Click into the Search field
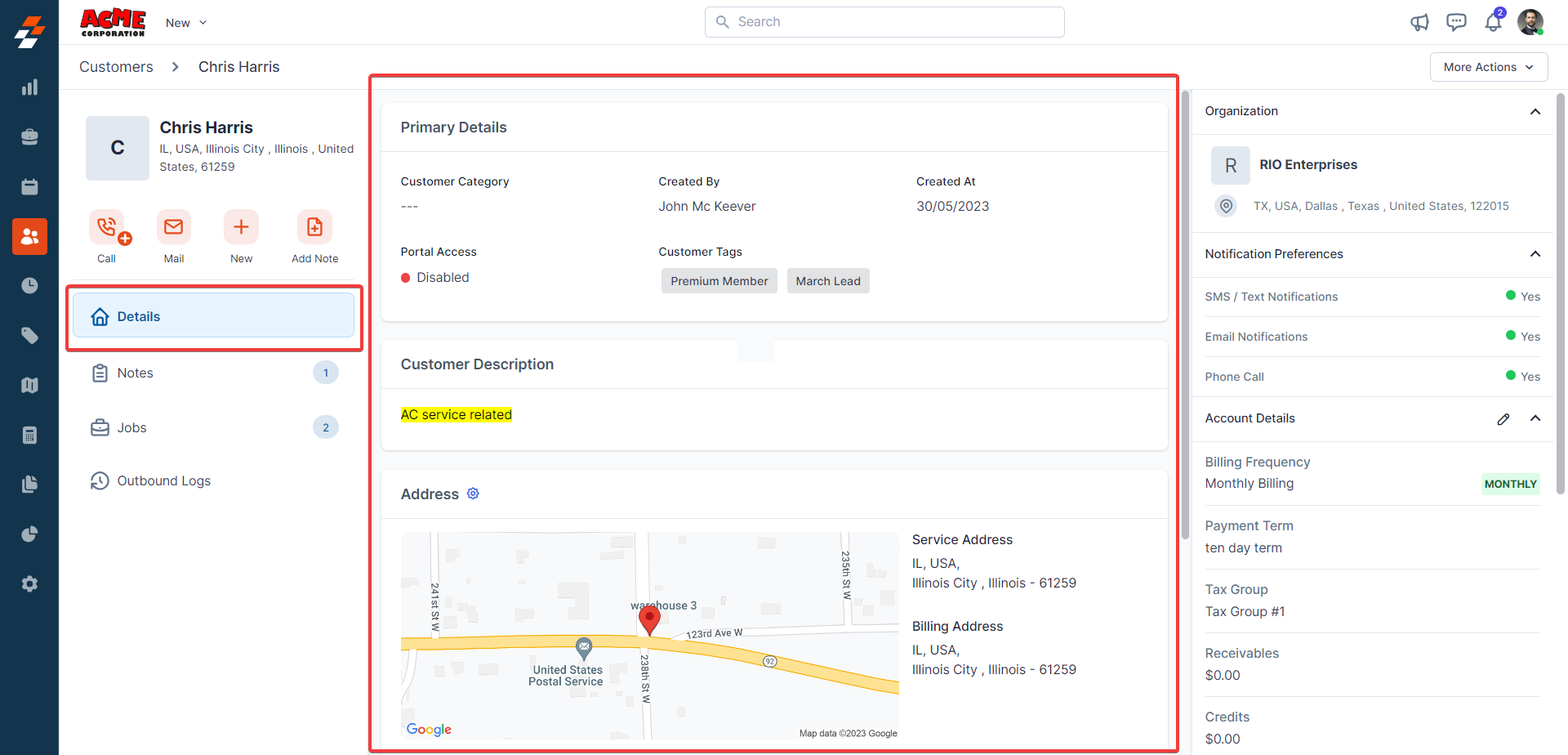The width and height of the screenshot is (1568, 755). click(x=884, y=22)
